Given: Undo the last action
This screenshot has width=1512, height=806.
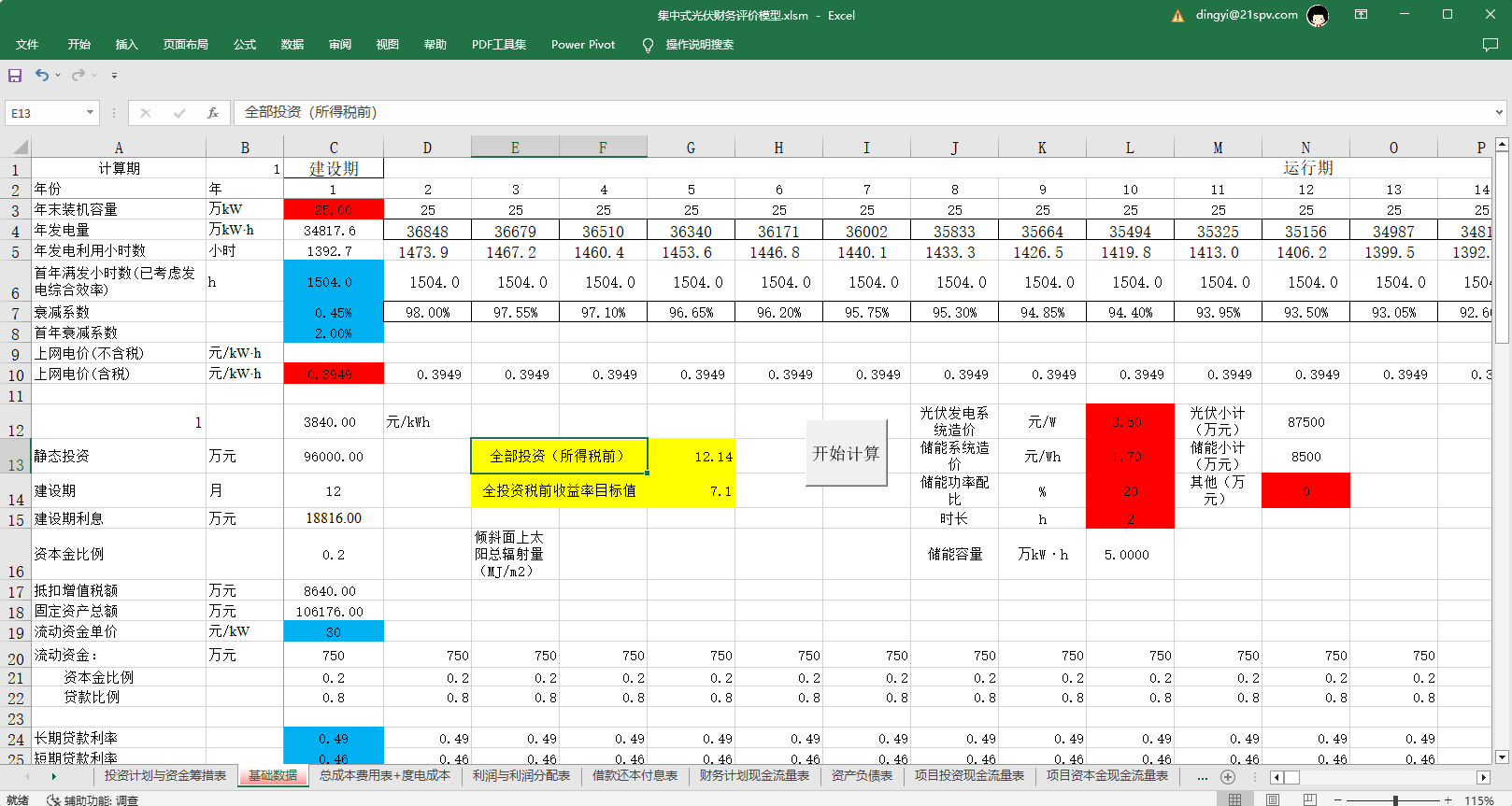Looking at the screenshot, I should 42,75.
